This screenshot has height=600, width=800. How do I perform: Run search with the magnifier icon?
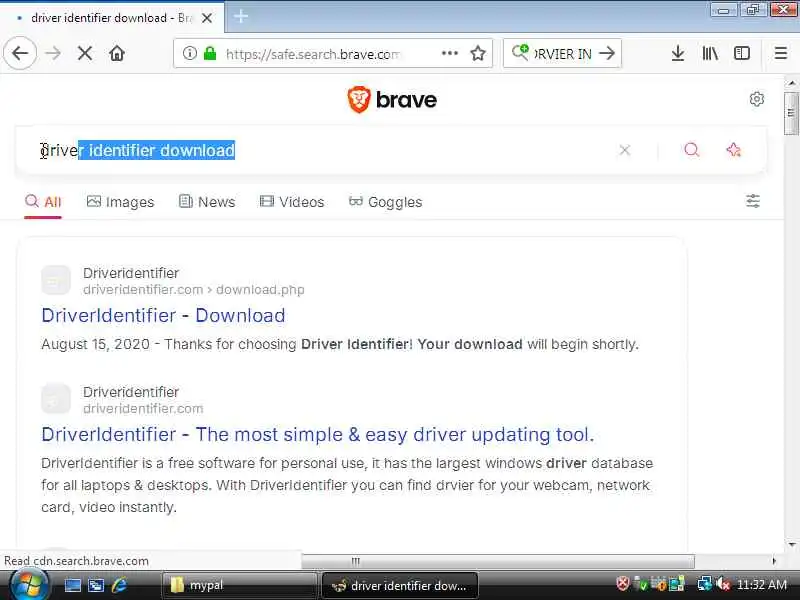tap(691, 149)
